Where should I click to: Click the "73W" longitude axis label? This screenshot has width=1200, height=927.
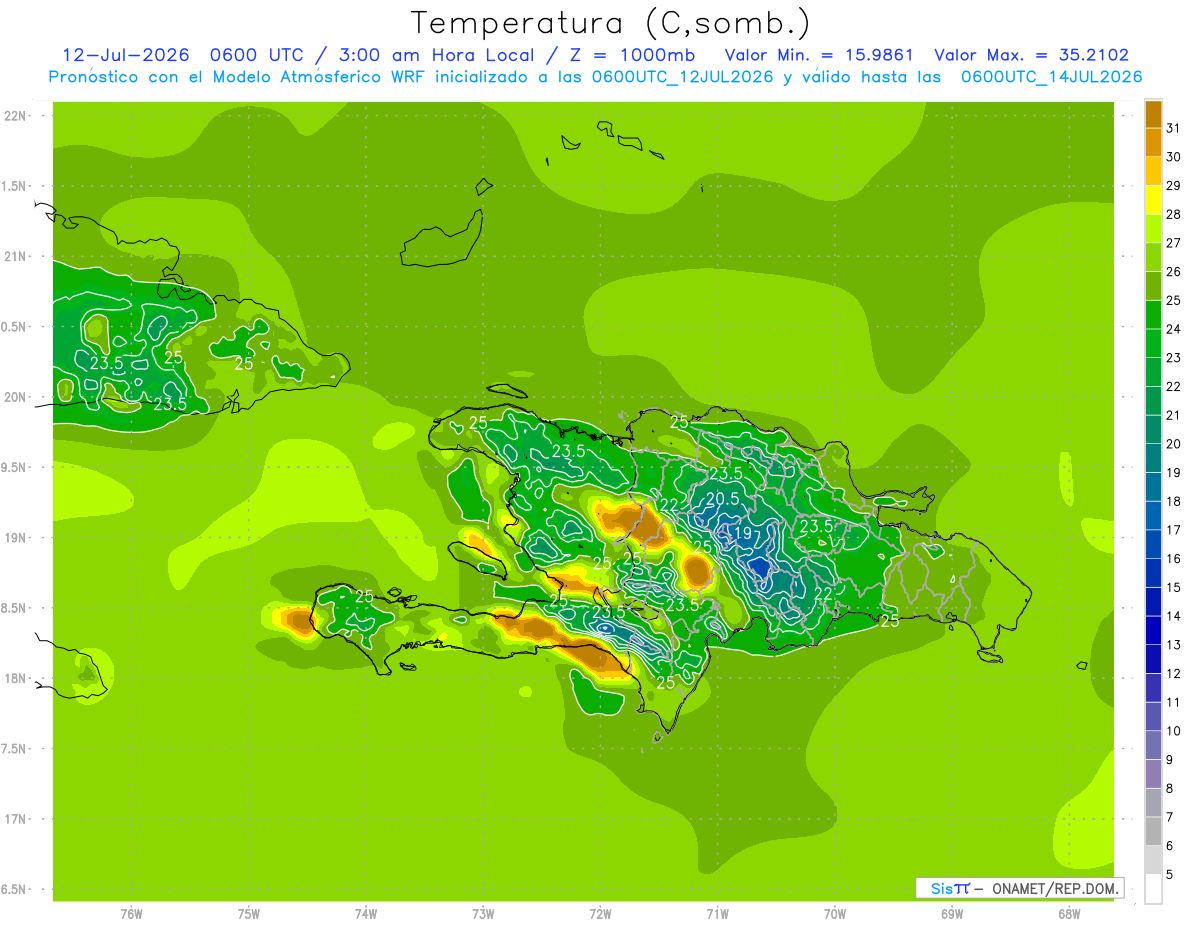483,914
